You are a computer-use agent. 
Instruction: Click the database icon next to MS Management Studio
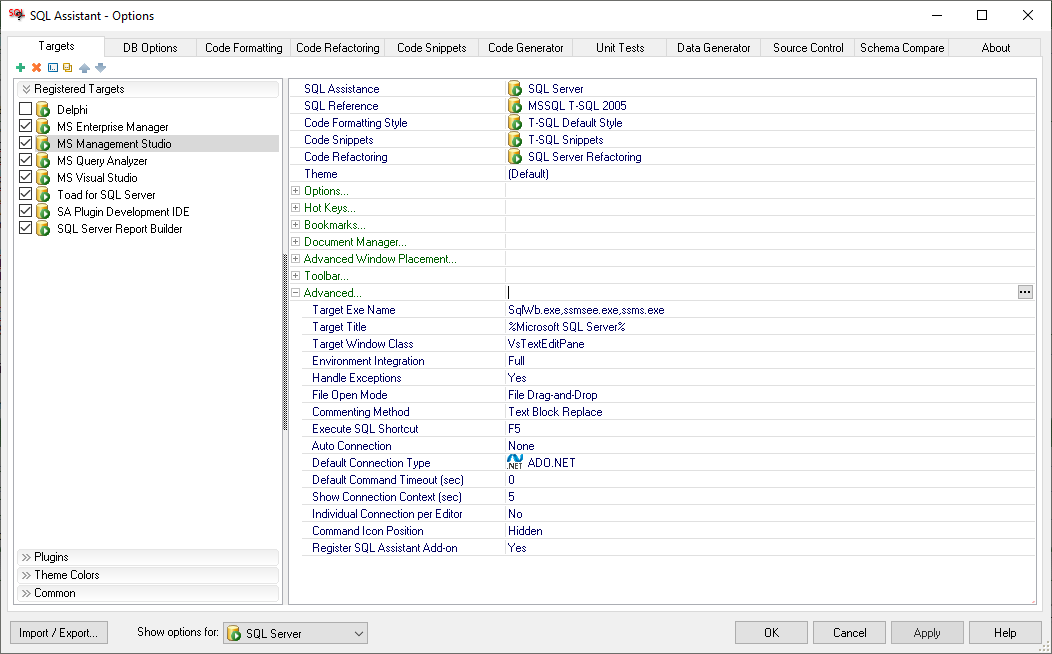44,144
